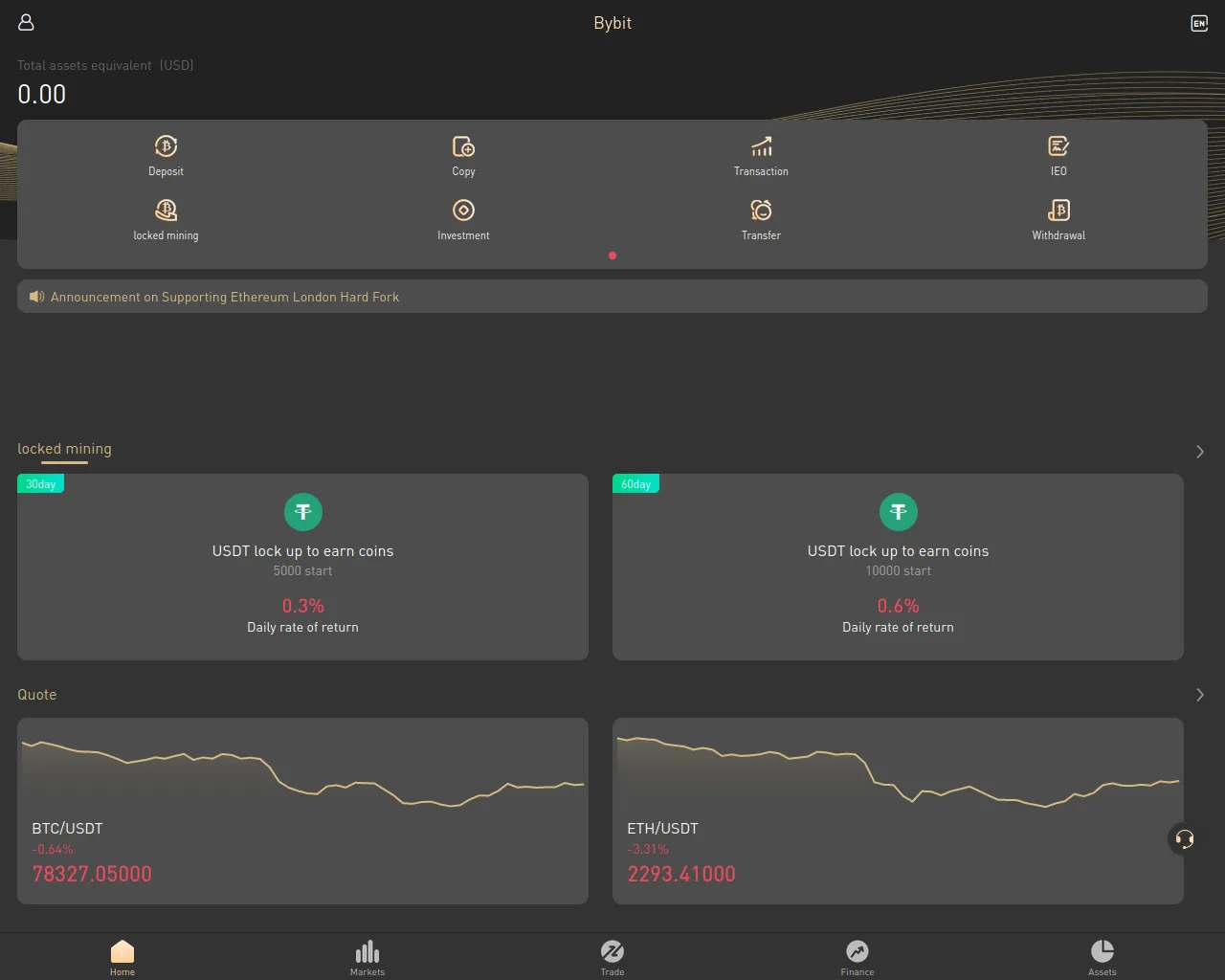Viewport: 1225px width, 980px height.
Task: Switch to the Trade tab
Action: point(612,956)
